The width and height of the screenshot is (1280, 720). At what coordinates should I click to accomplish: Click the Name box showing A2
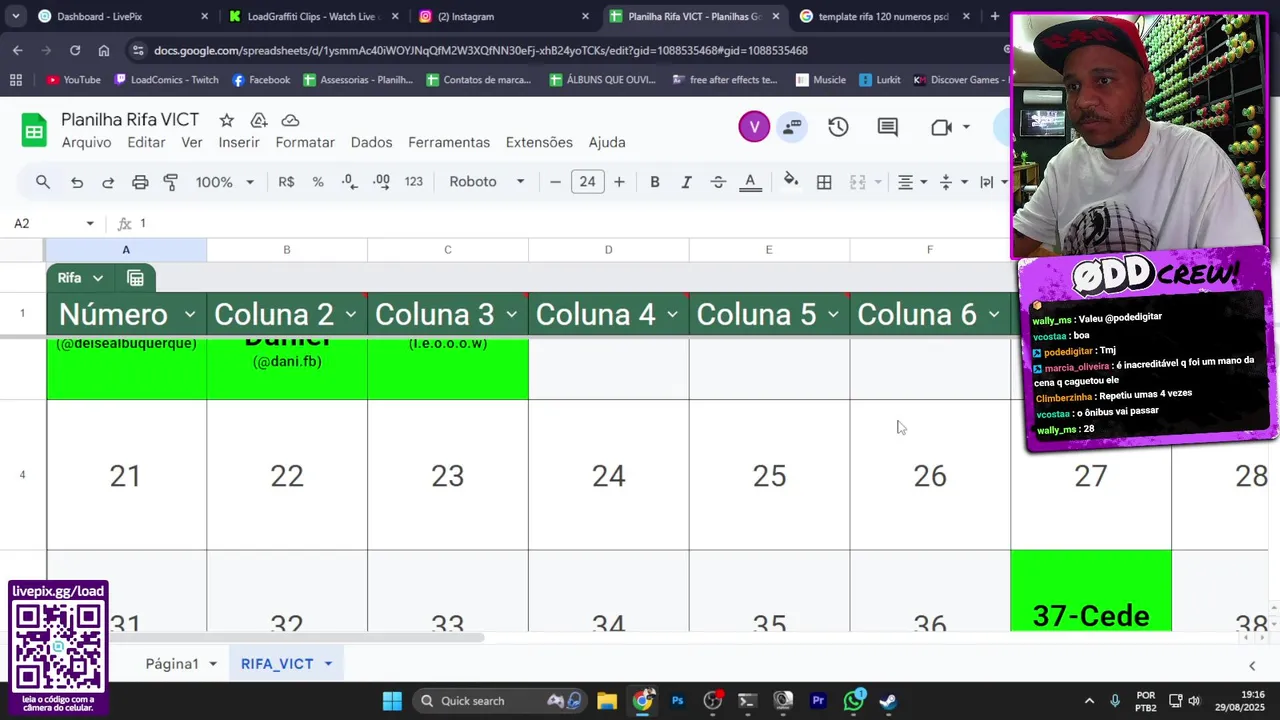coord(52,223)
